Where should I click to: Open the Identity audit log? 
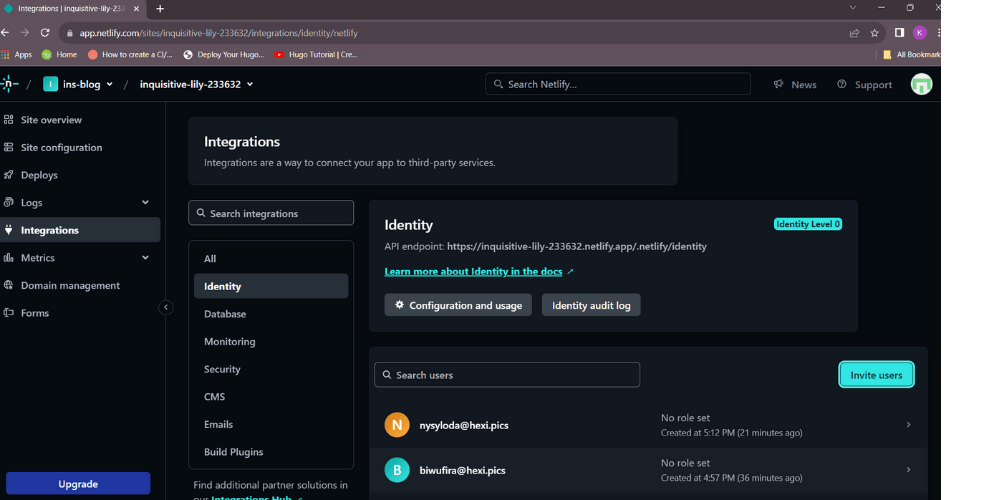591,305
